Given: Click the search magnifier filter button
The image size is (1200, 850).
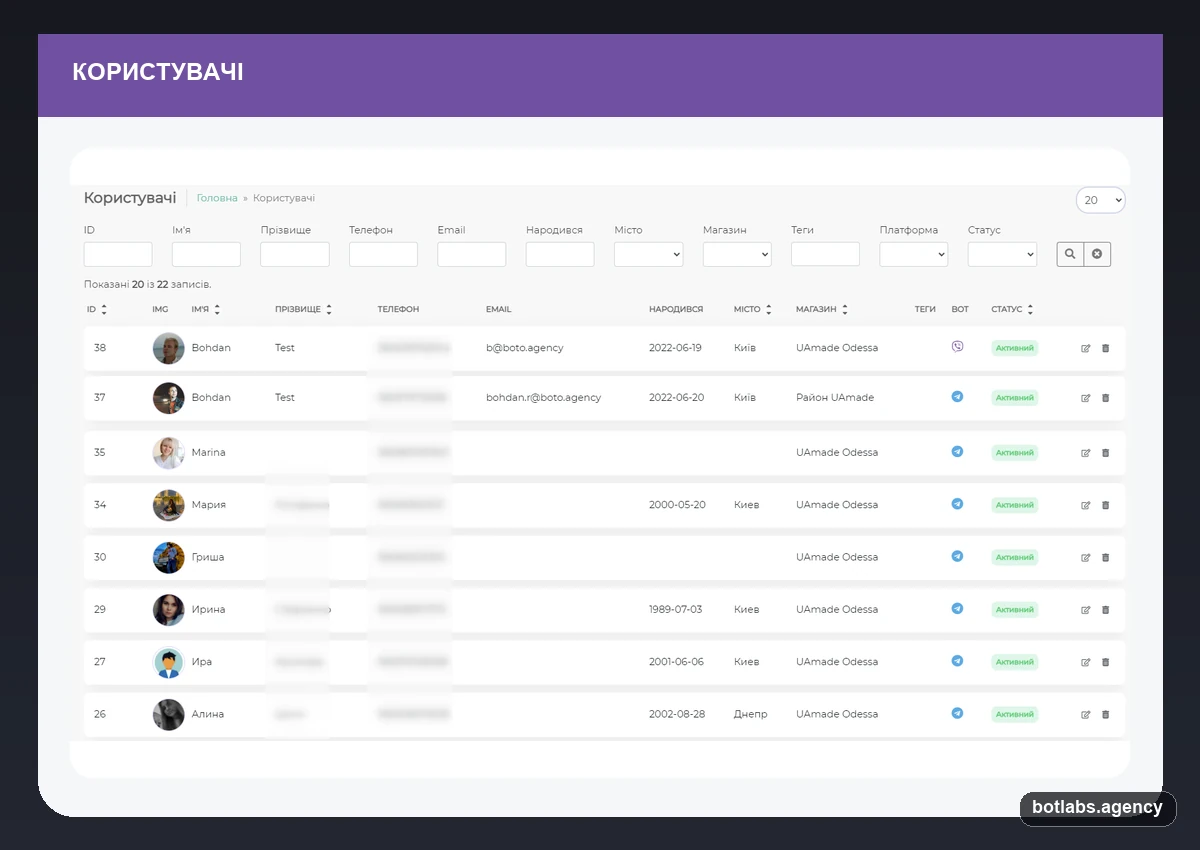Looking at the screenshot, I should (1070, 254).
